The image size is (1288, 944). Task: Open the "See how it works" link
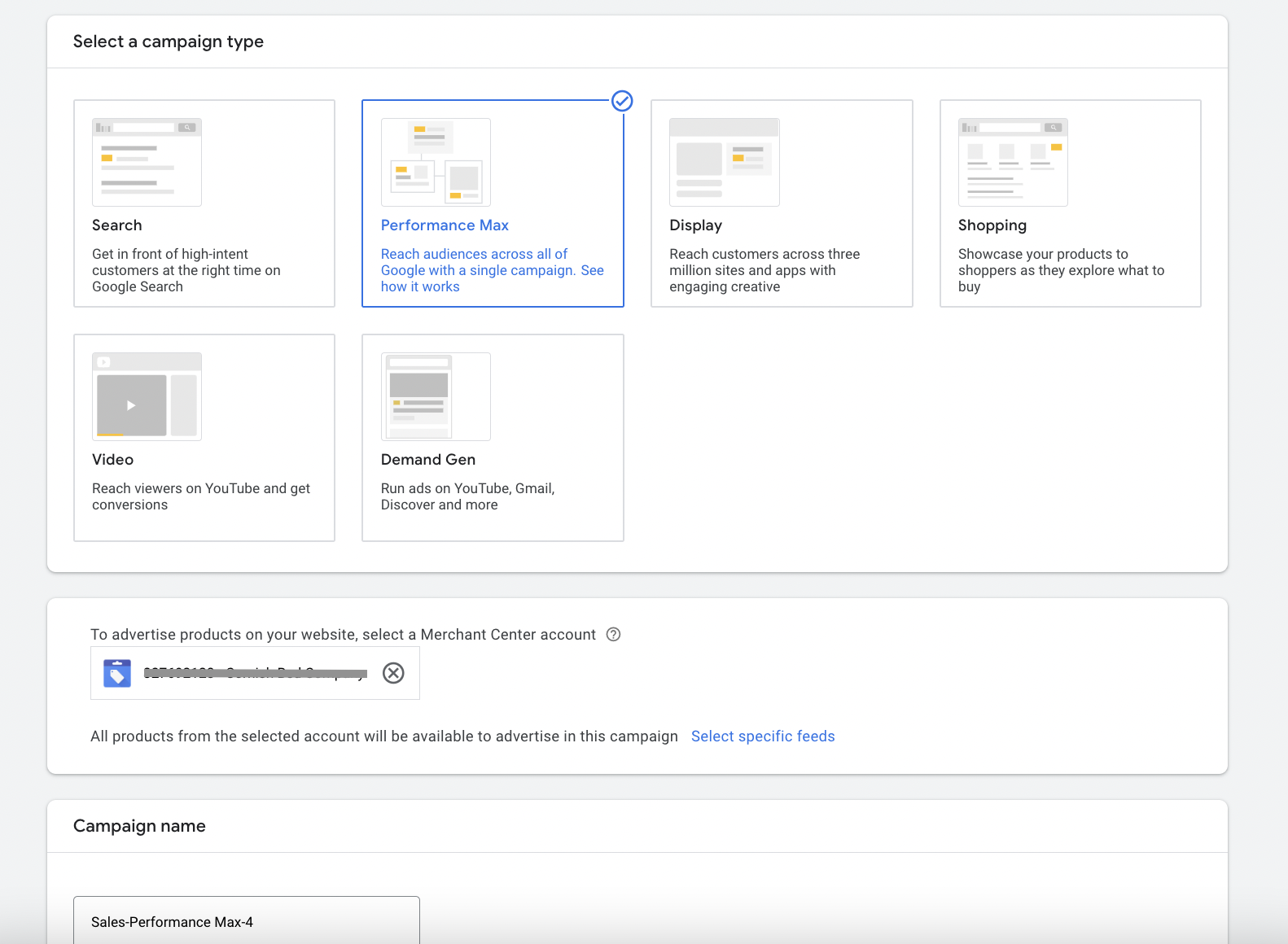(420, 286)
